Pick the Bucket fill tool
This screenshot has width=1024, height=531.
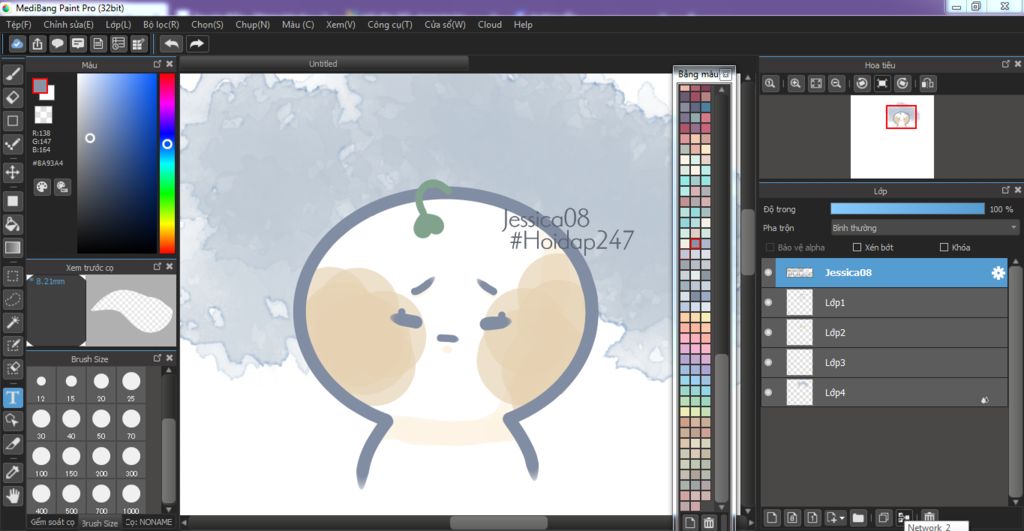pos(12,224)
